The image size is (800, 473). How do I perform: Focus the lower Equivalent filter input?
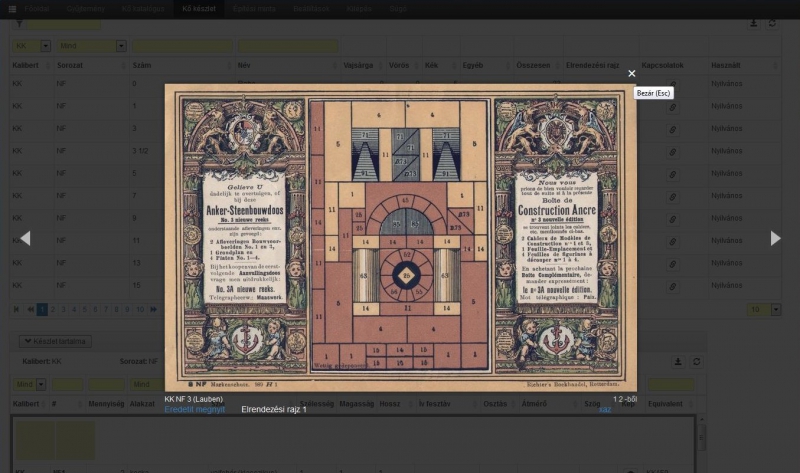click(671, 384)
